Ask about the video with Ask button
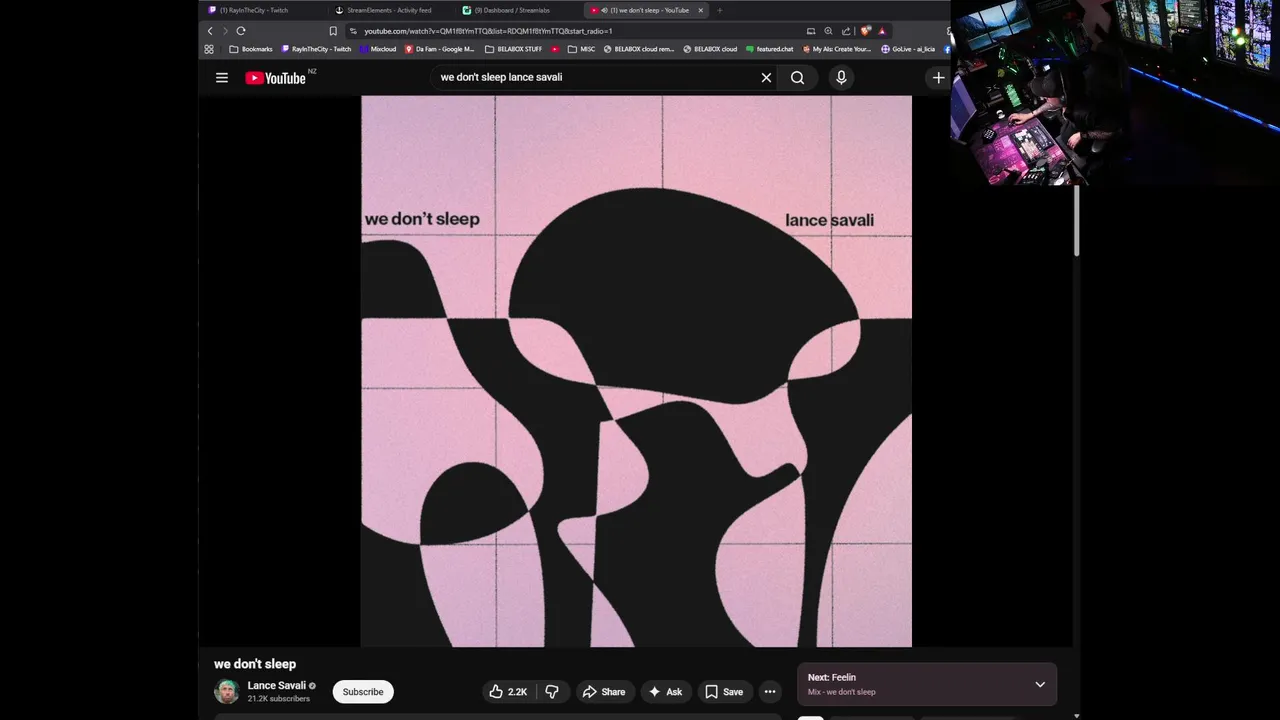The image size is (1280, 720). pos(665,692)
